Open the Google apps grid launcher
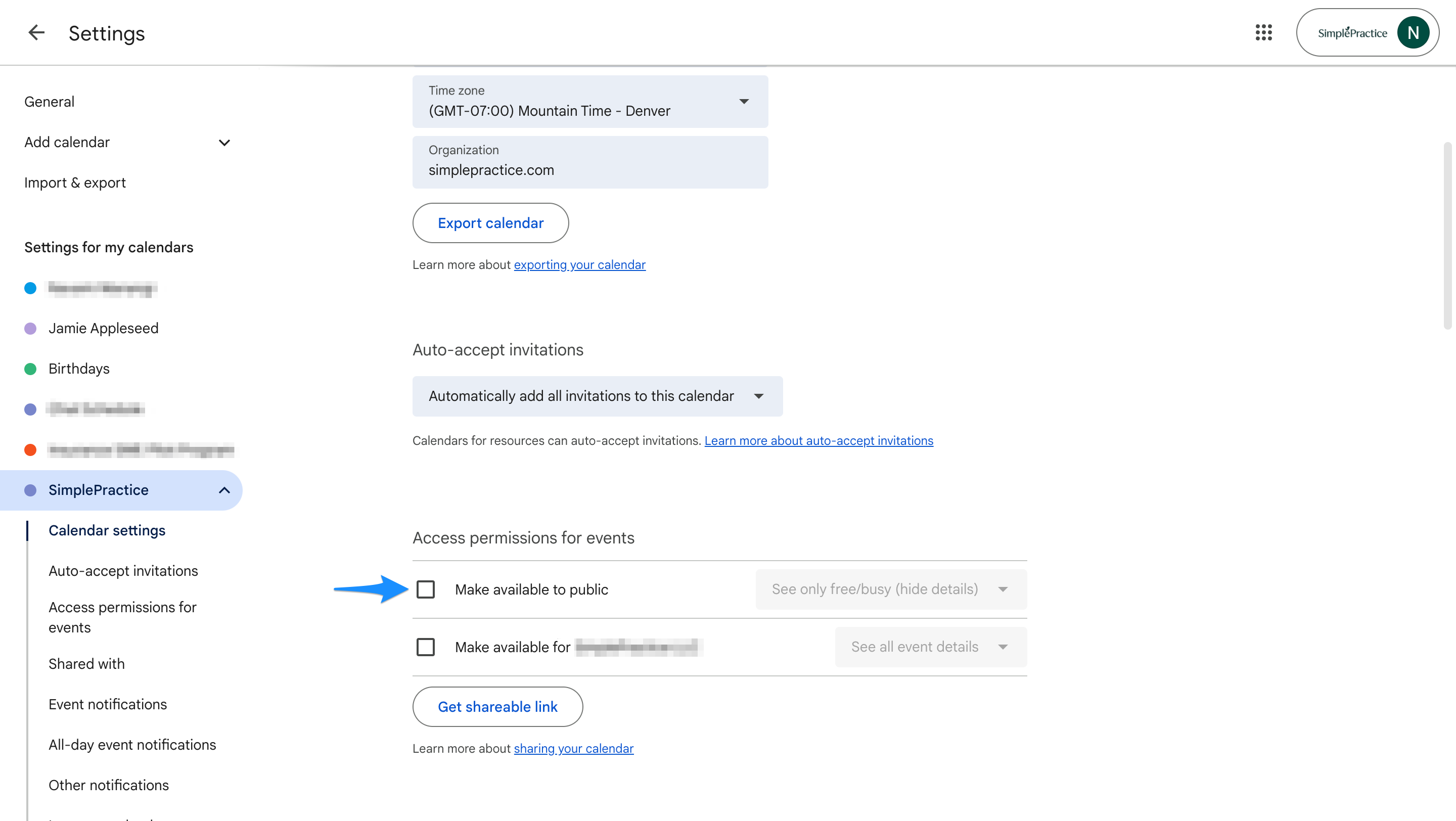The width and height of the screenshot is (1456, 821). pyautogui.click(x=1263, y=33)
